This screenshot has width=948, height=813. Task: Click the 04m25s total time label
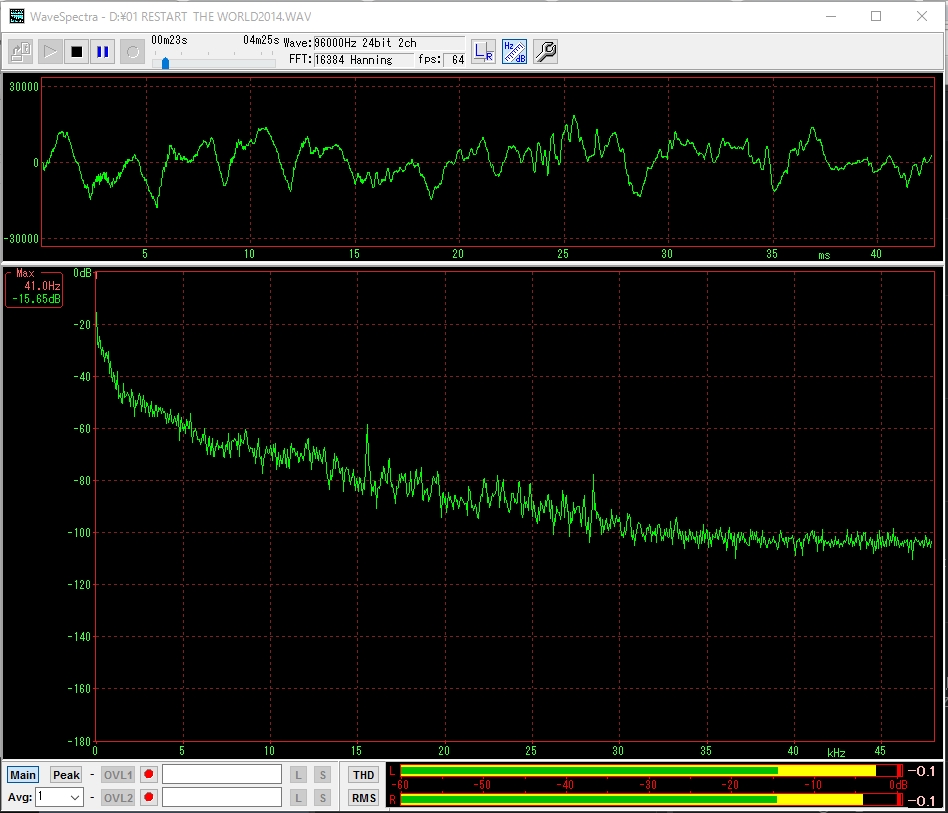point(261,40)
